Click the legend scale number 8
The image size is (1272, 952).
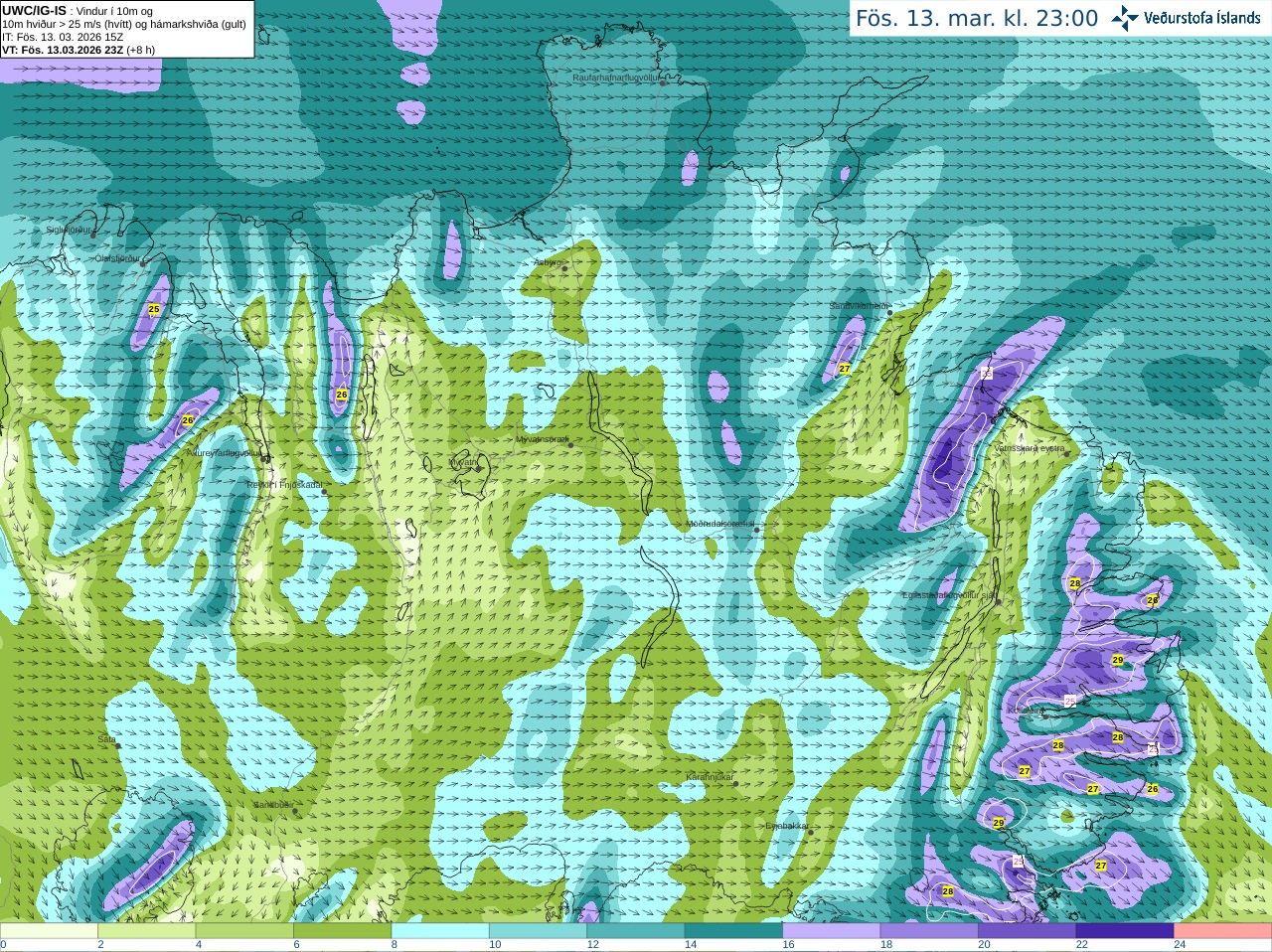coord(395,945)
